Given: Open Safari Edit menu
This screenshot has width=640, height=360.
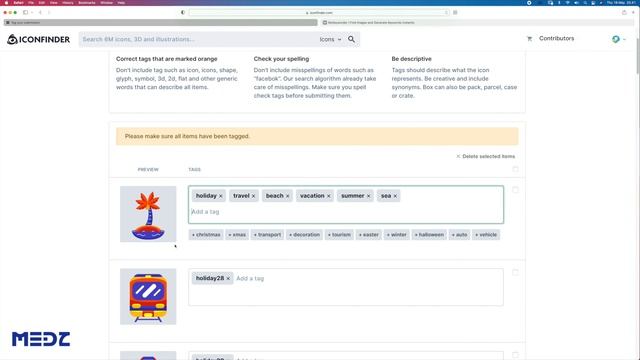Looking at the screenshot, I should click(42, 2).
